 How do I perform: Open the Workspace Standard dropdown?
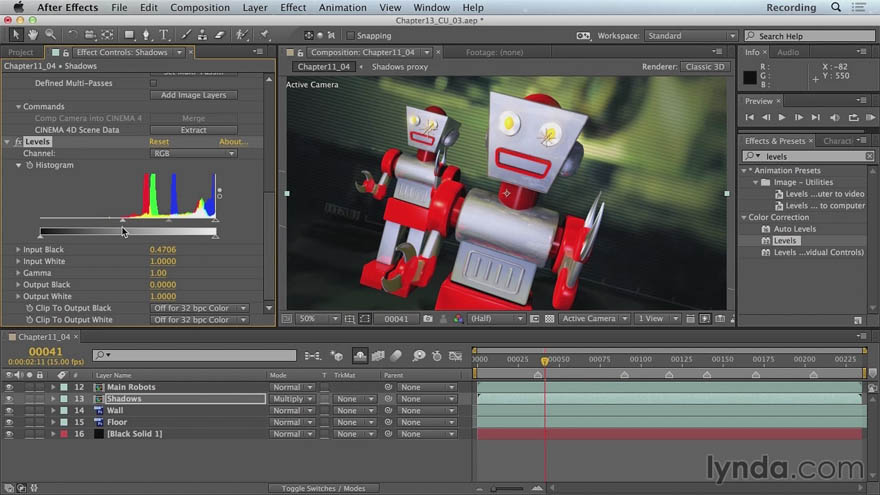point(690,35)
